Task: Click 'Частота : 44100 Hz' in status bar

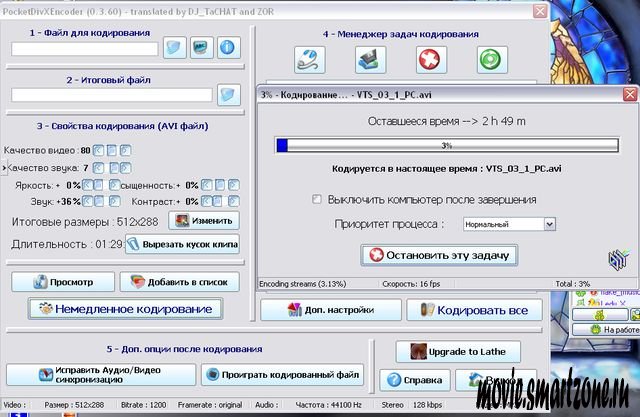Action: coord(329,405)
